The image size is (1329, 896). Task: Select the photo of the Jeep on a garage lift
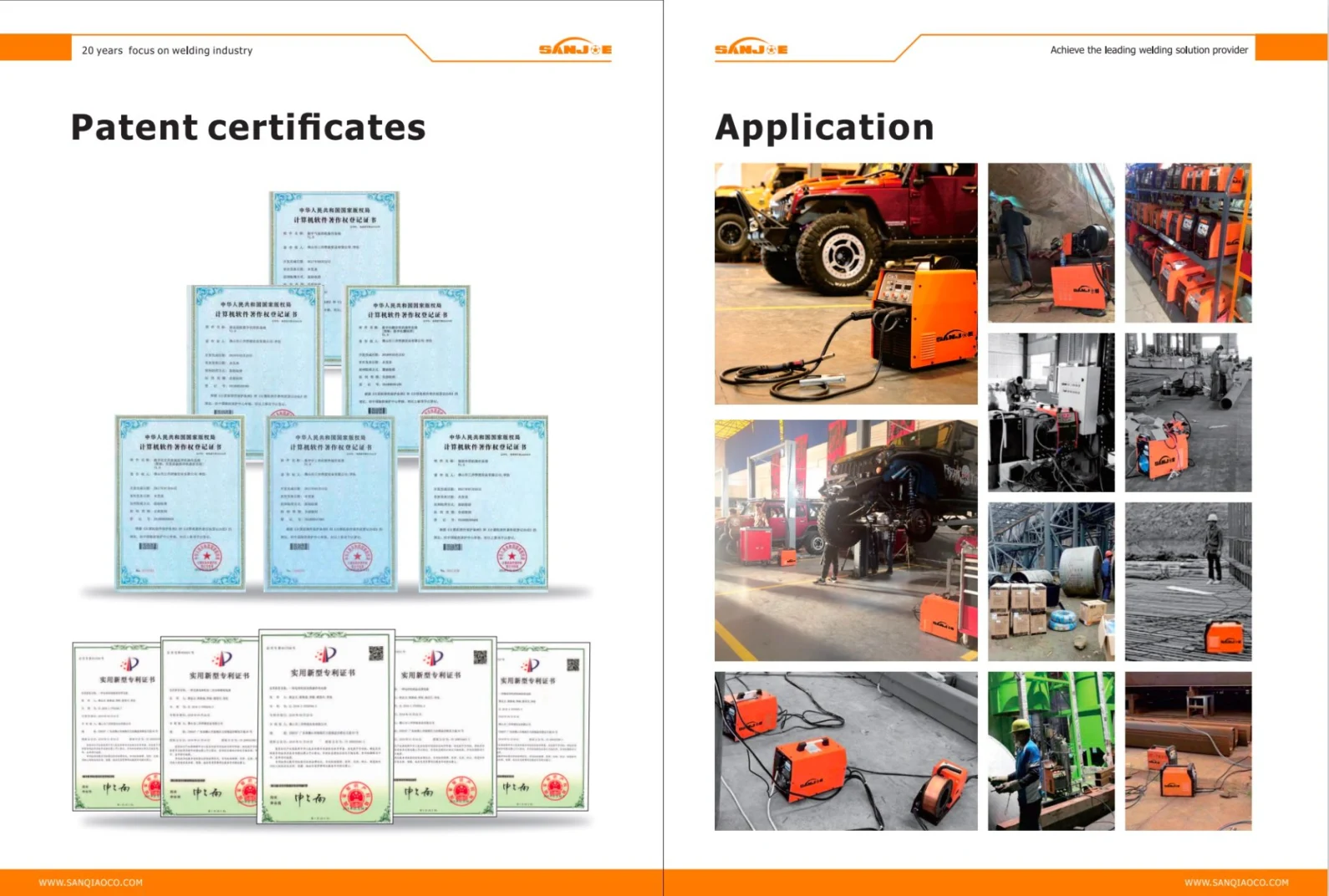(845, 540)
